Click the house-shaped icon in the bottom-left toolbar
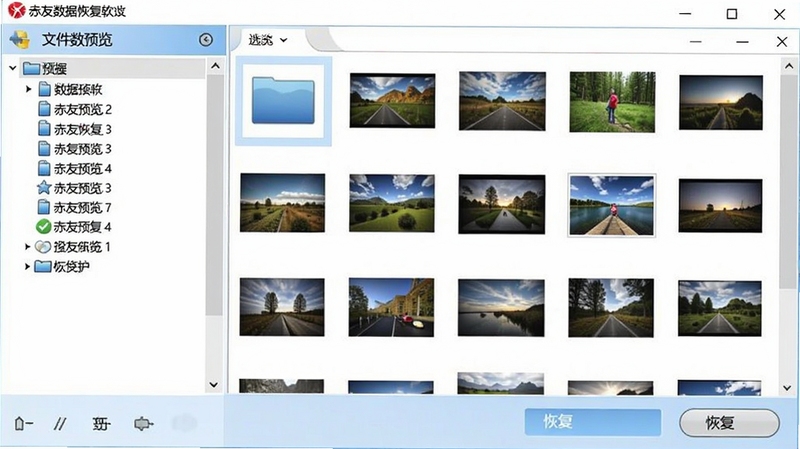Screen dimensions: 800x449 click(x=23, y=423)
